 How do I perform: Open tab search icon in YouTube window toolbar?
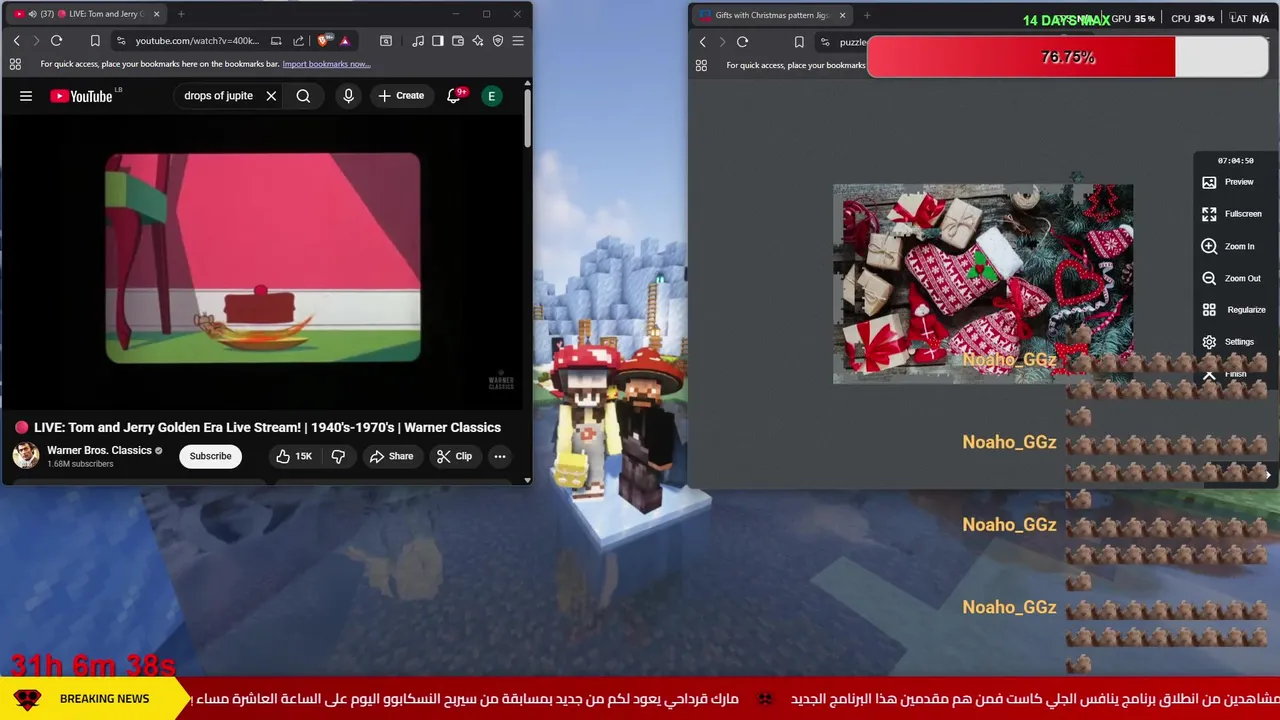click(386, 41)
